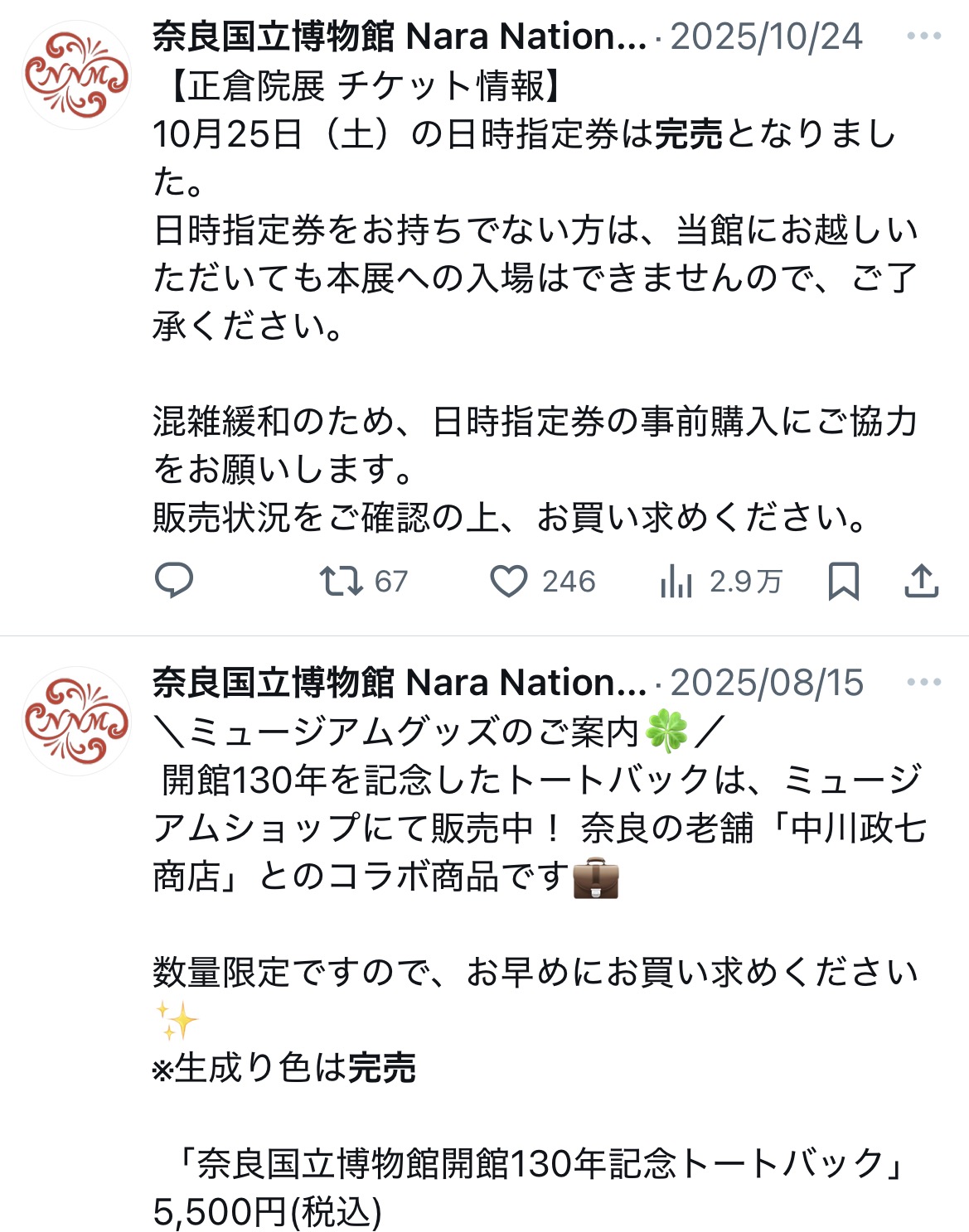Tap the museum avatar on the 2025/10/24 post

76,75
